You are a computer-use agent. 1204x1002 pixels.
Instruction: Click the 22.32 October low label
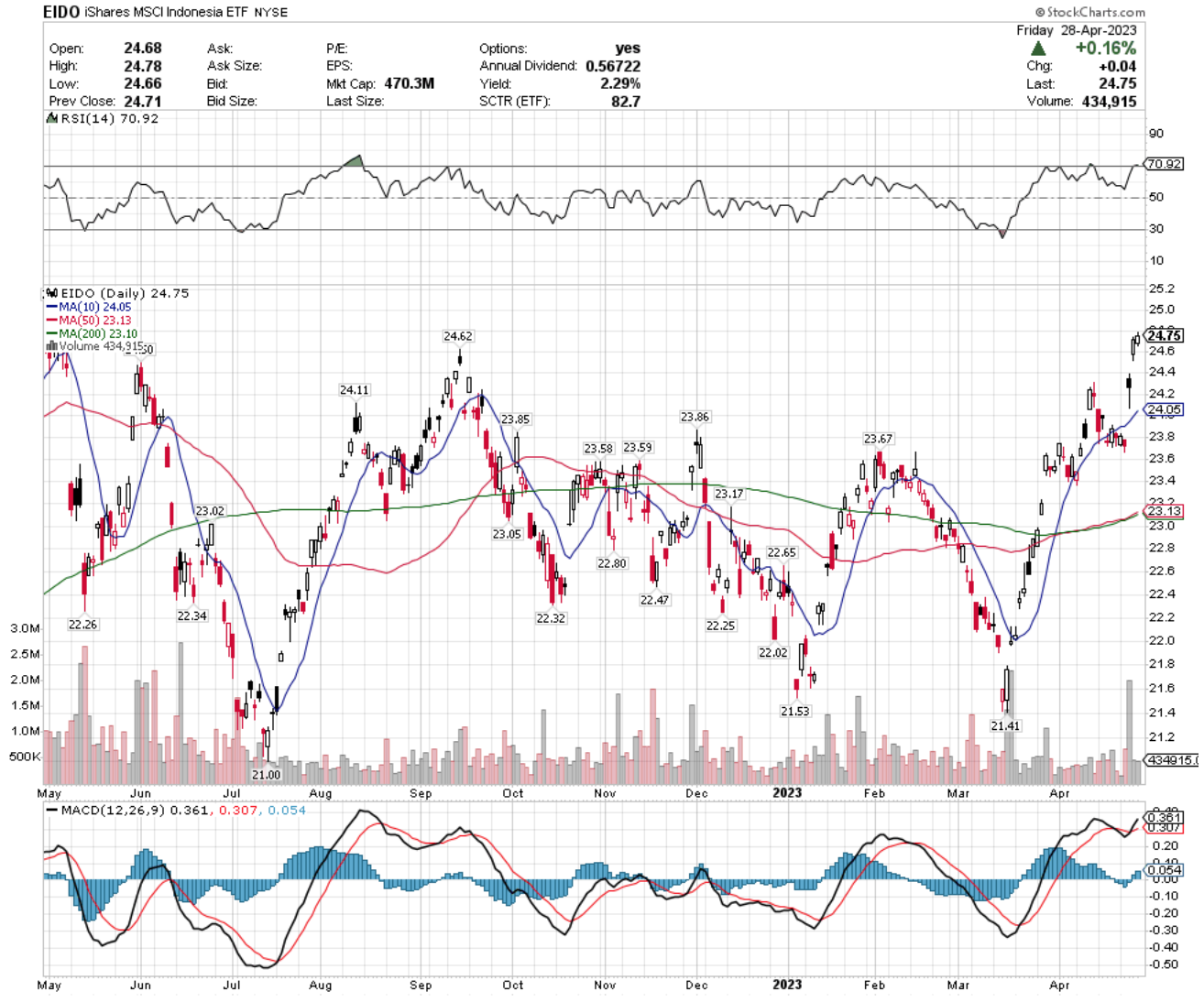552,618
